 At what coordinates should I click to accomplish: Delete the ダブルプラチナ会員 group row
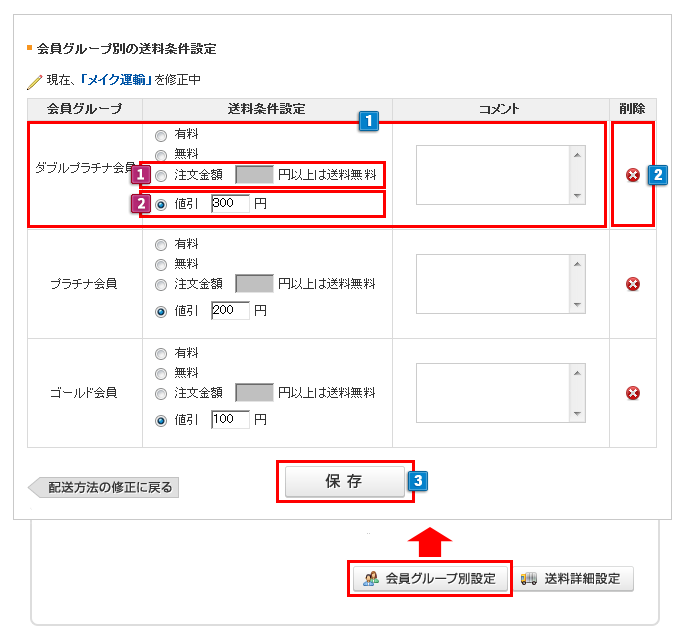632,176
